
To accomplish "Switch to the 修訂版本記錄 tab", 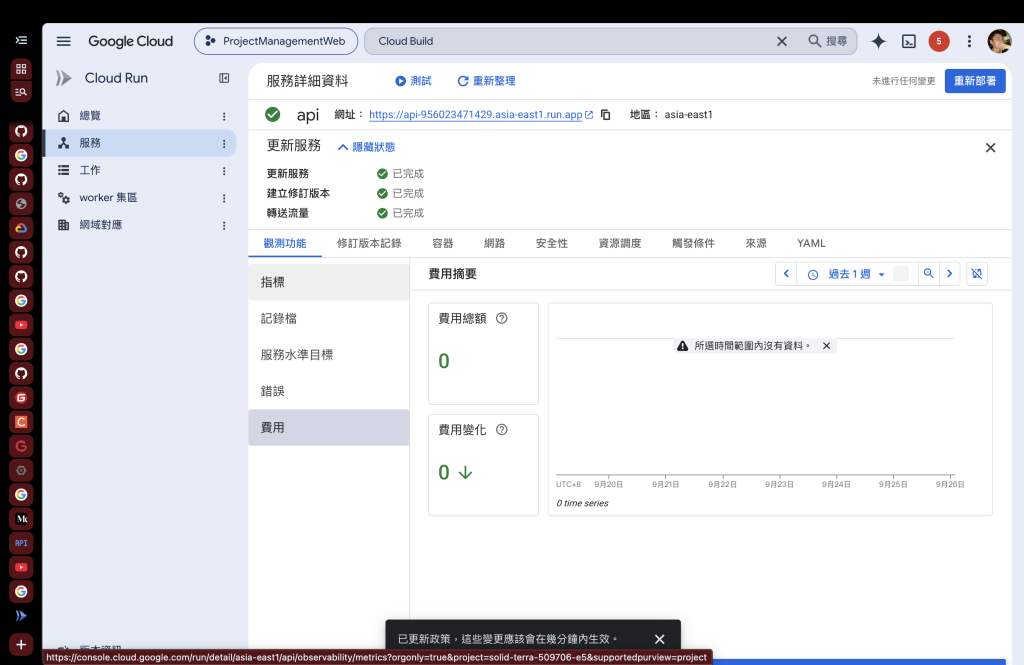I will coord(369,243).
